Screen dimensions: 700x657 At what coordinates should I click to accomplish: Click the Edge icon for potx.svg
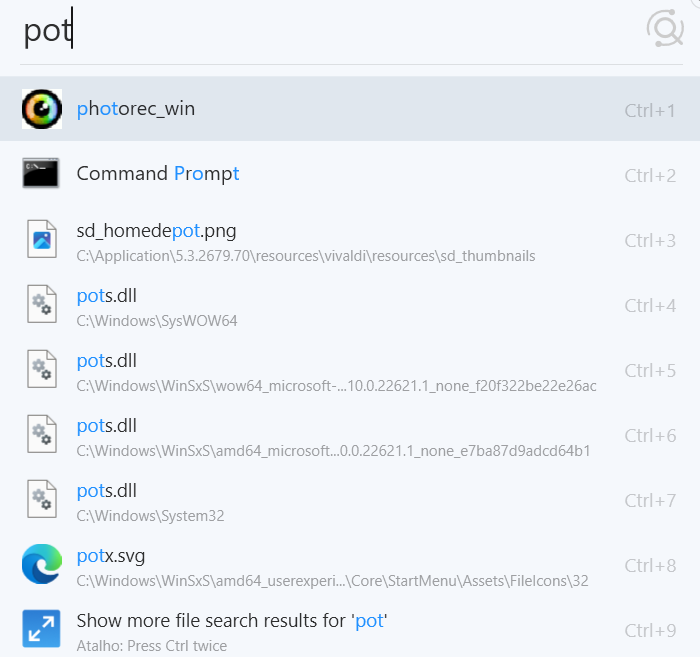pos(42,564)
